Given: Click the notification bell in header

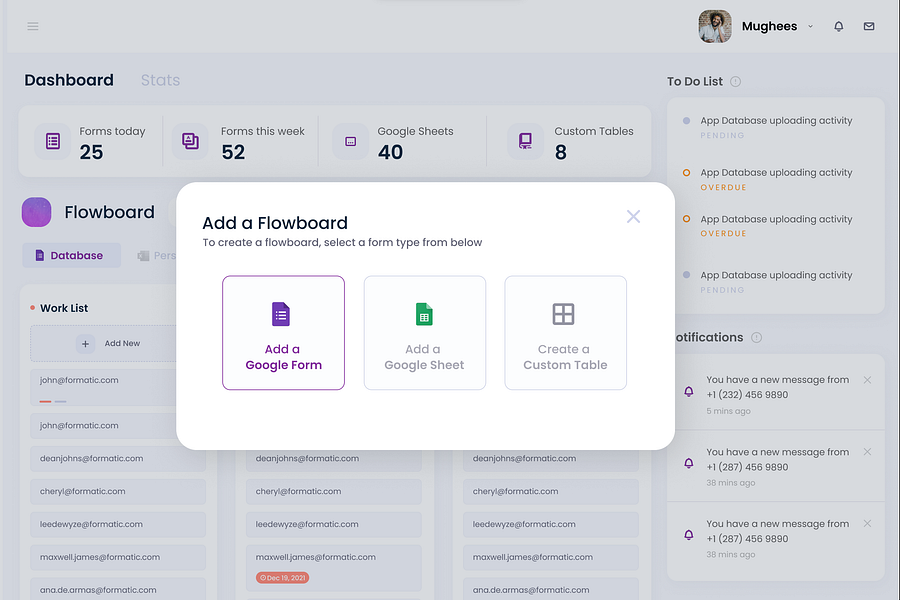Looking at the screenshot, I should pyautogui.click(x=839, y=26).
